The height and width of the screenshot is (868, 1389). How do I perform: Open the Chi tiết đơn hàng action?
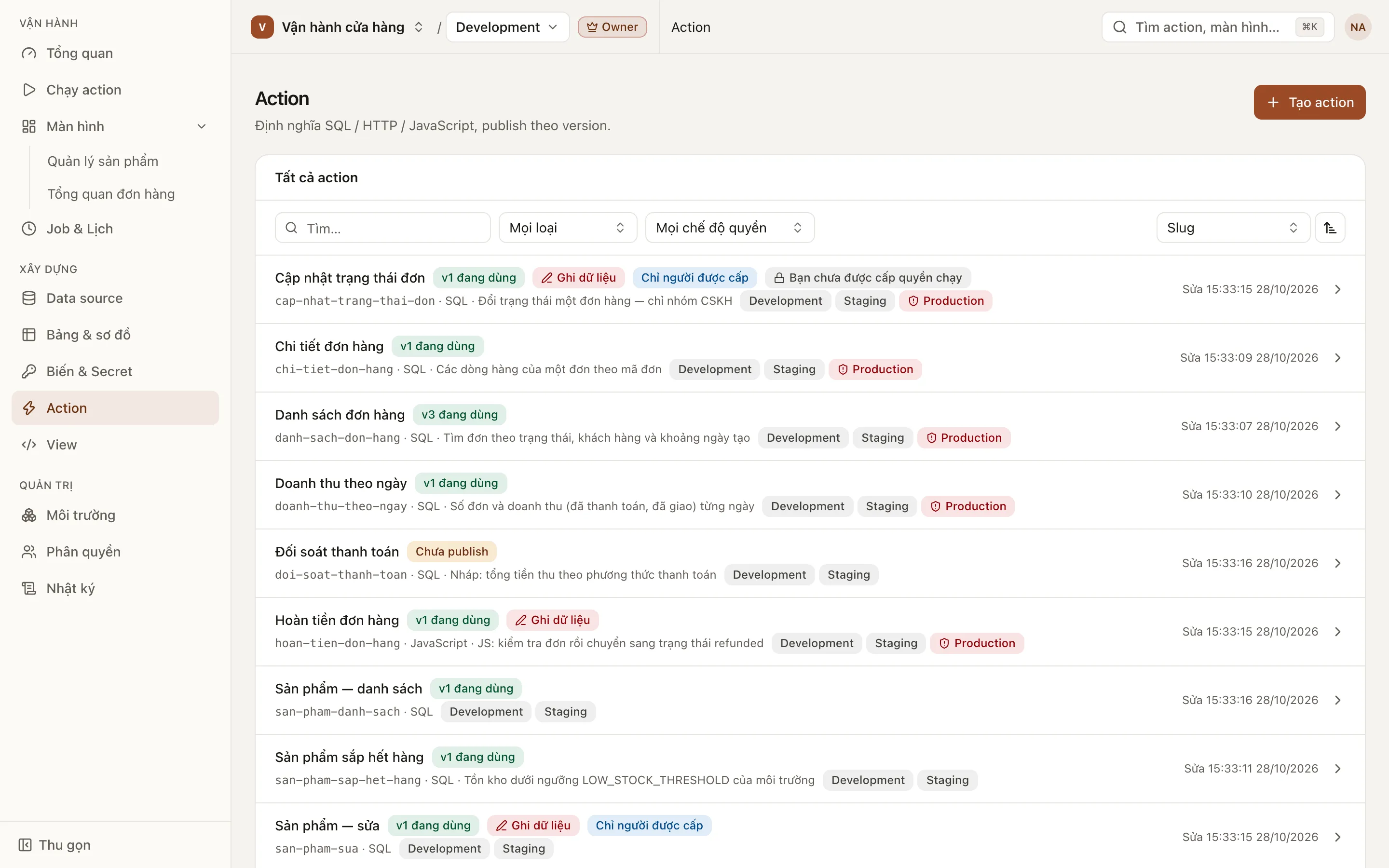coord(810,358)
